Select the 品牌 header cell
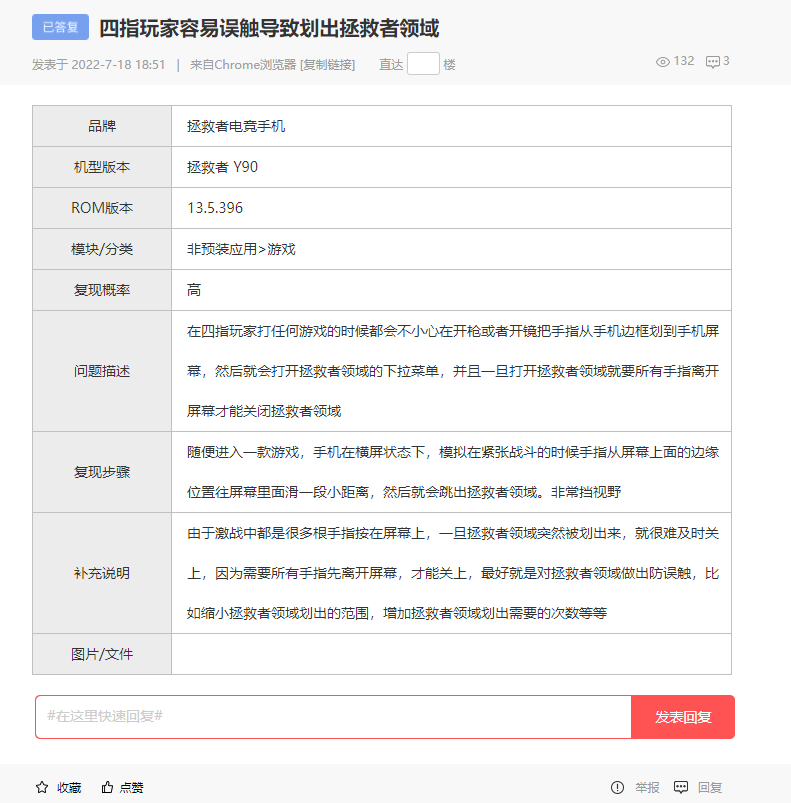 coord(102,126)
